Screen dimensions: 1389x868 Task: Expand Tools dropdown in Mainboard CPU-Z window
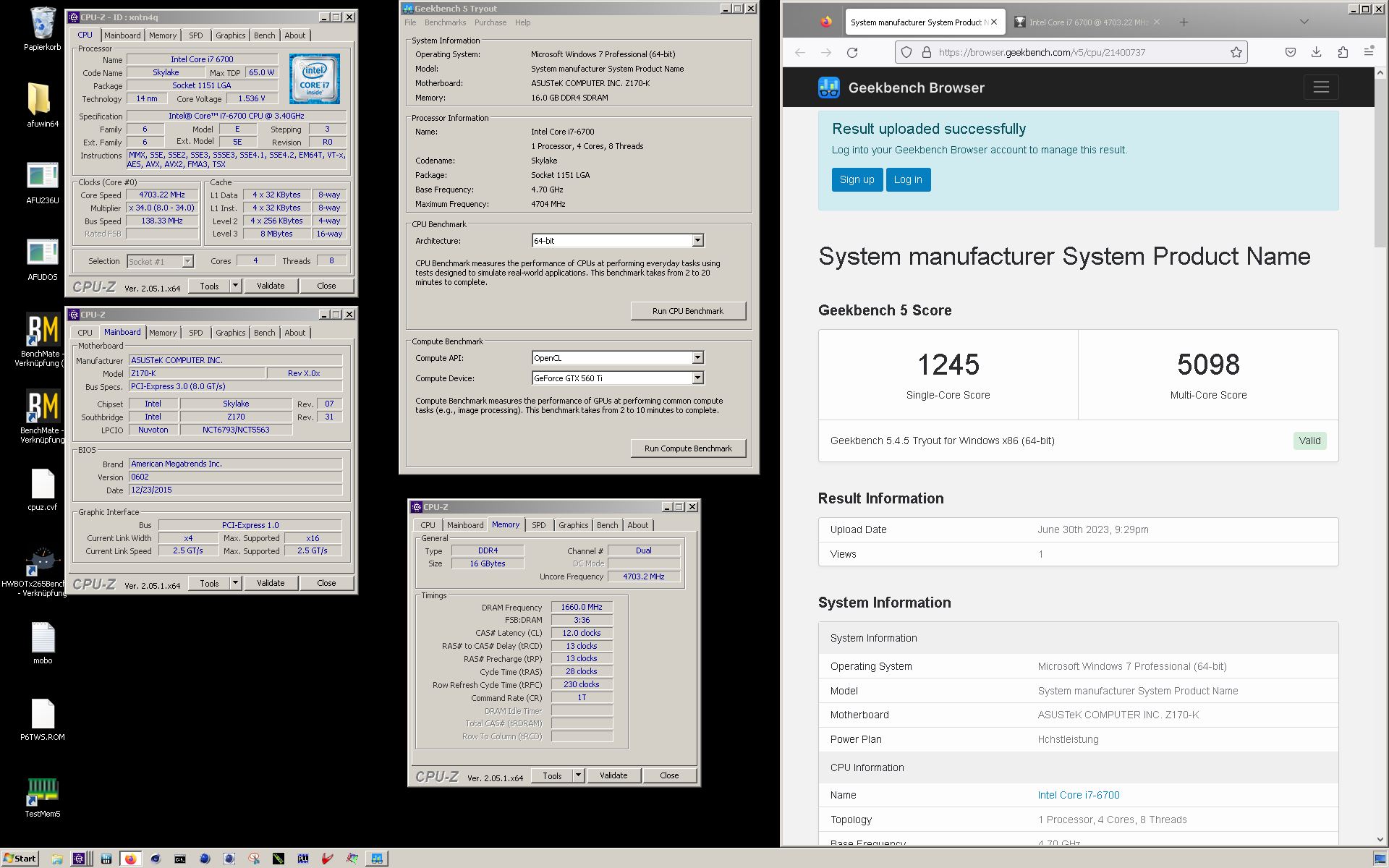pos(235,583)
